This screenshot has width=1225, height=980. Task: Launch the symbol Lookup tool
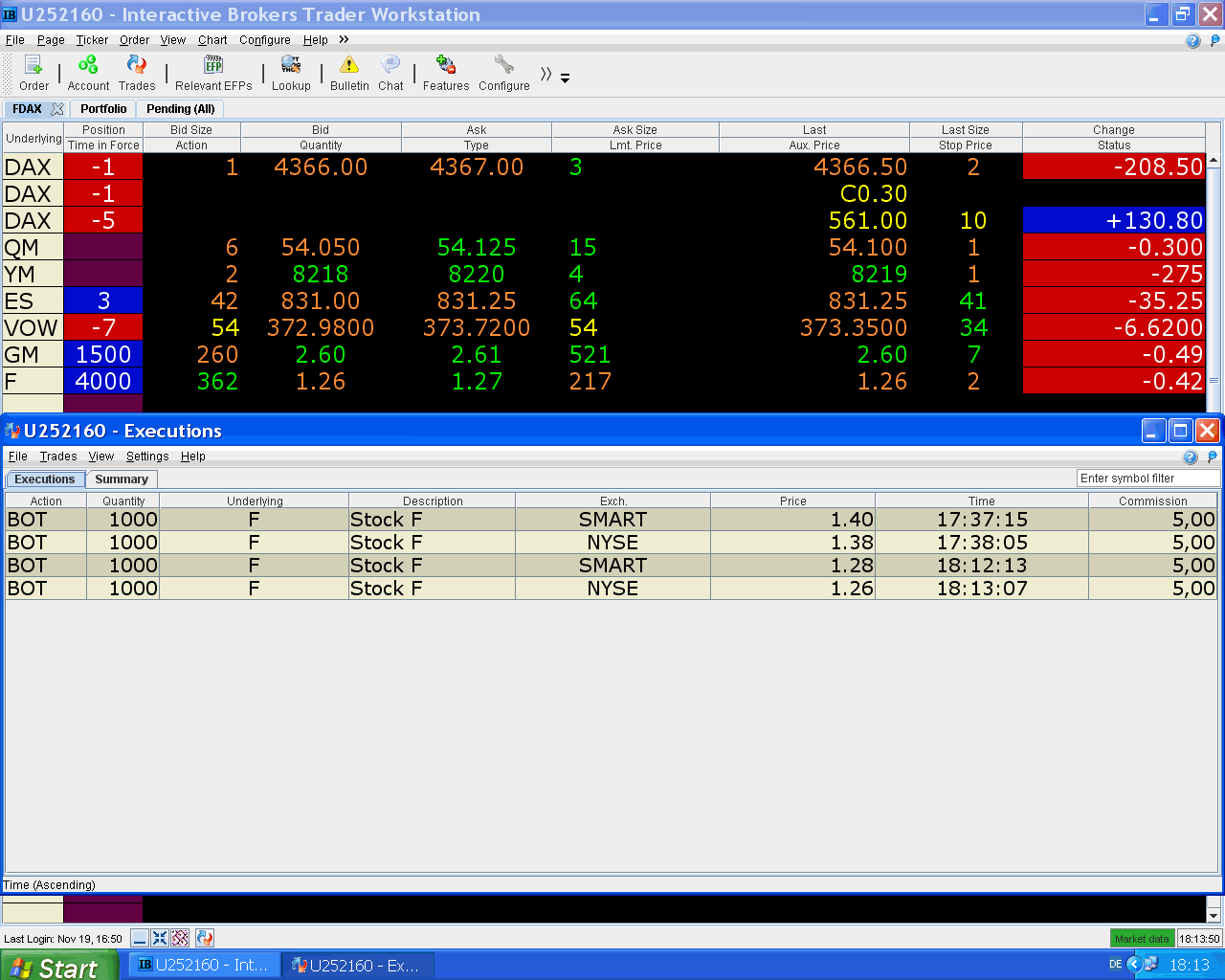tap(291, 73)
